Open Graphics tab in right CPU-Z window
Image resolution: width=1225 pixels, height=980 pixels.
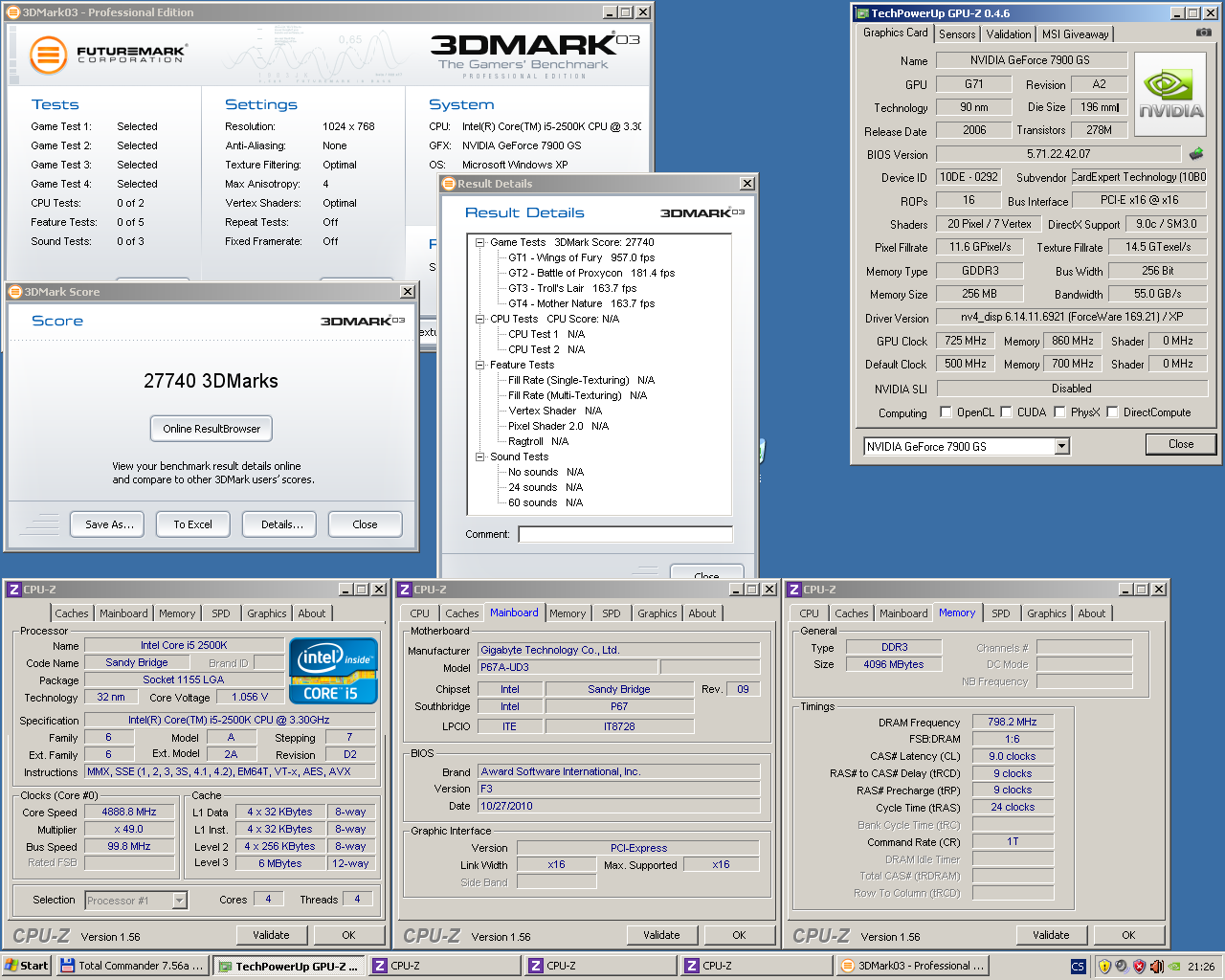[x=1047, y=613]
